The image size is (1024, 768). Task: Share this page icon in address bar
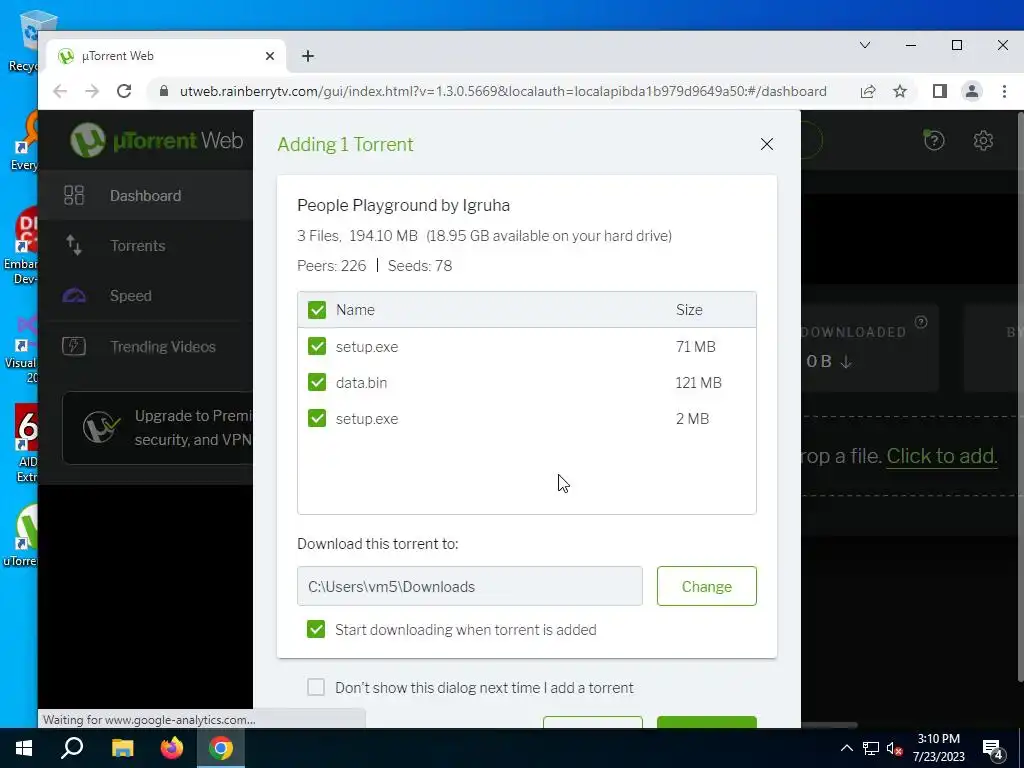[x=868, y=91]
